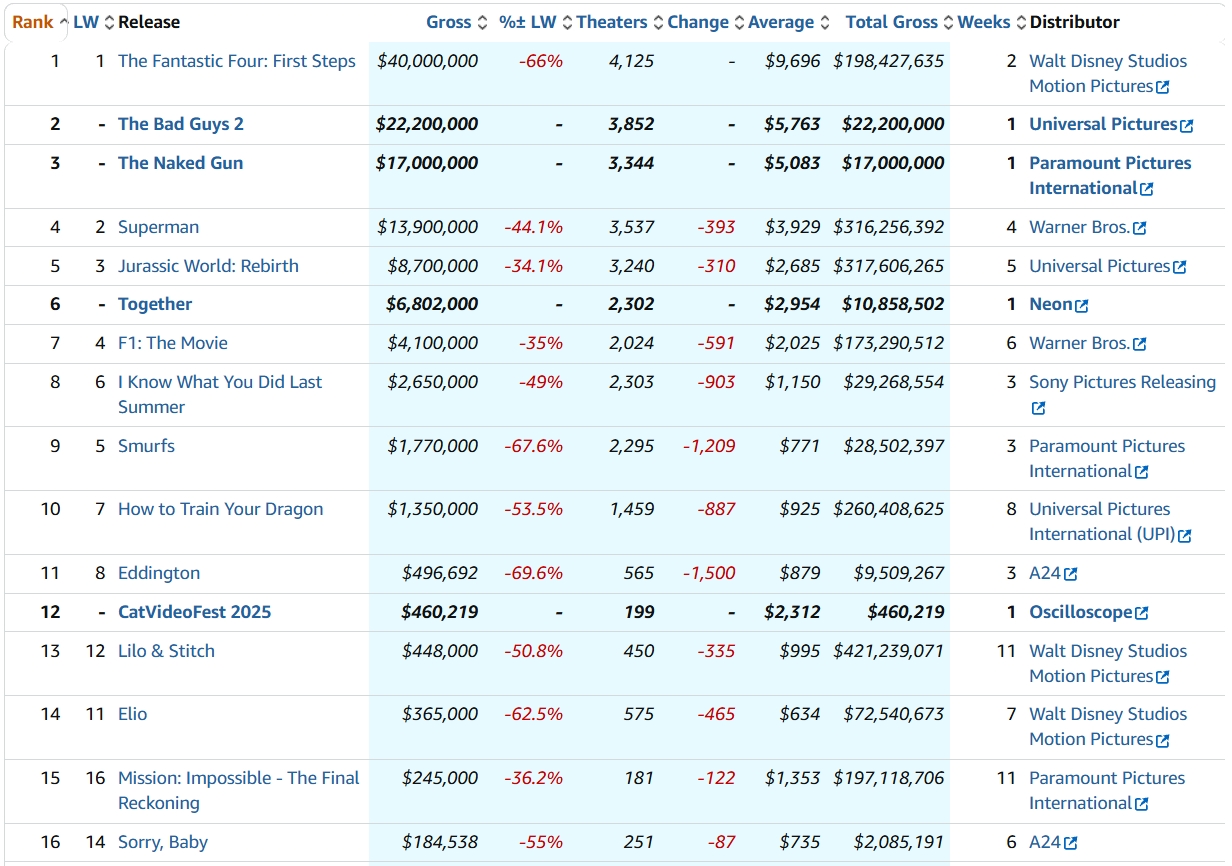The image size is (1232, 866).
Task: Select the $184,538 gross for Sorry, Baby
Action: 440,842
